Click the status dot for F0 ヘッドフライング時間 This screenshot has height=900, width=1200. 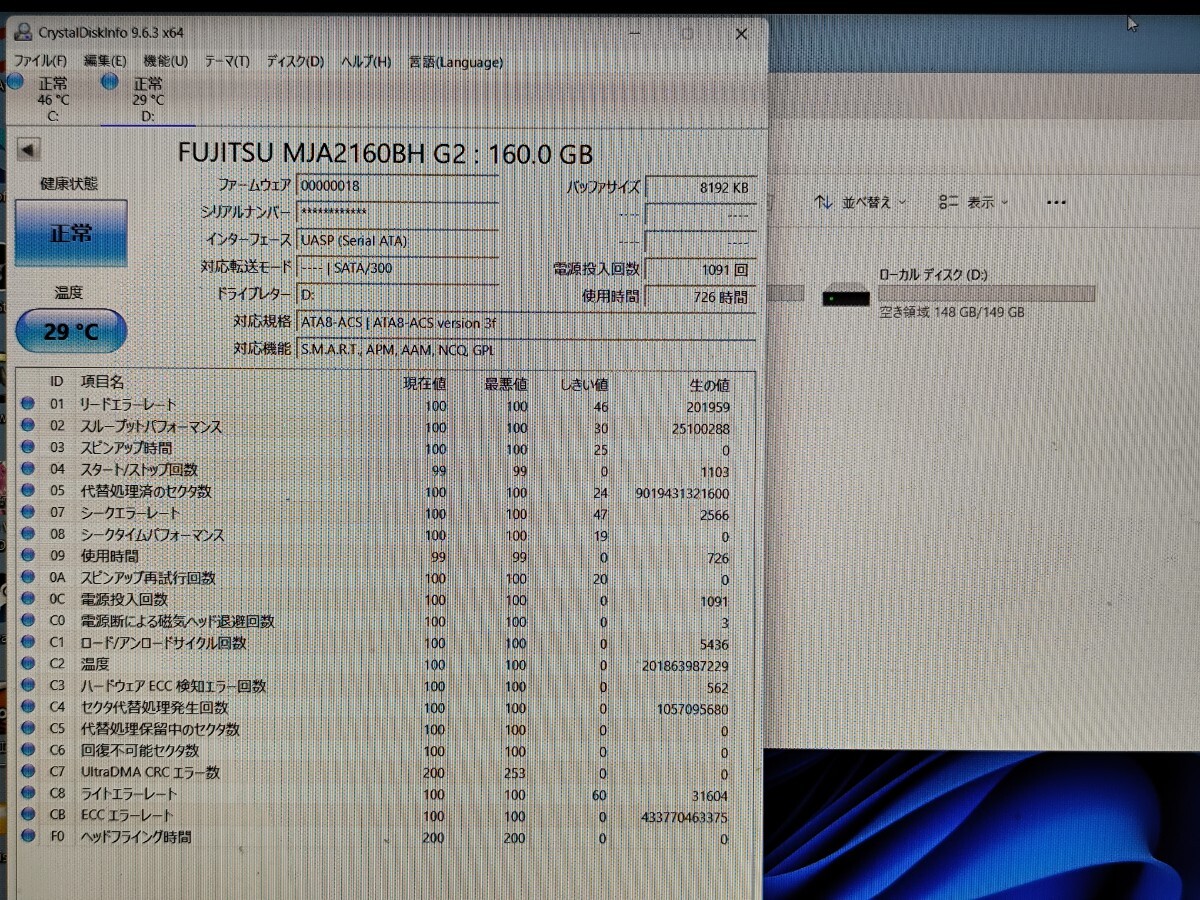(28, 837)
